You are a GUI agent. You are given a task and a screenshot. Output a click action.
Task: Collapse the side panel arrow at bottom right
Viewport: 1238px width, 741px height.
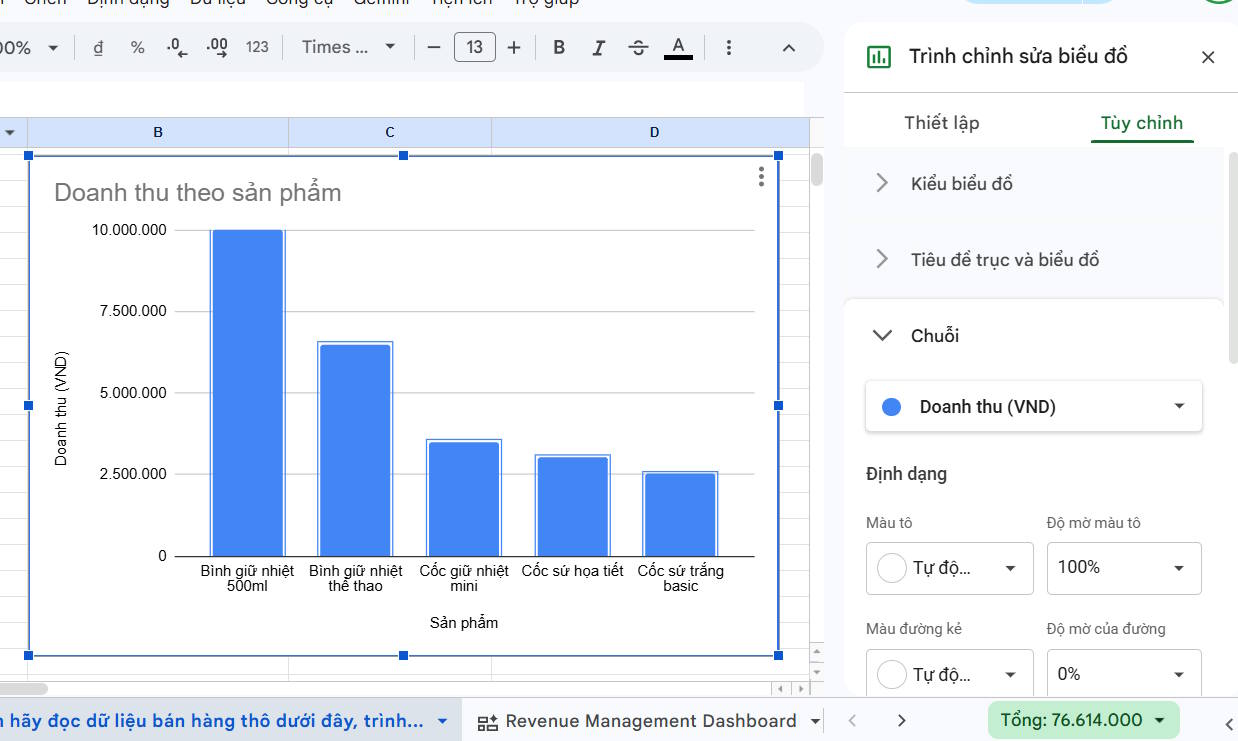(1230, 723)
